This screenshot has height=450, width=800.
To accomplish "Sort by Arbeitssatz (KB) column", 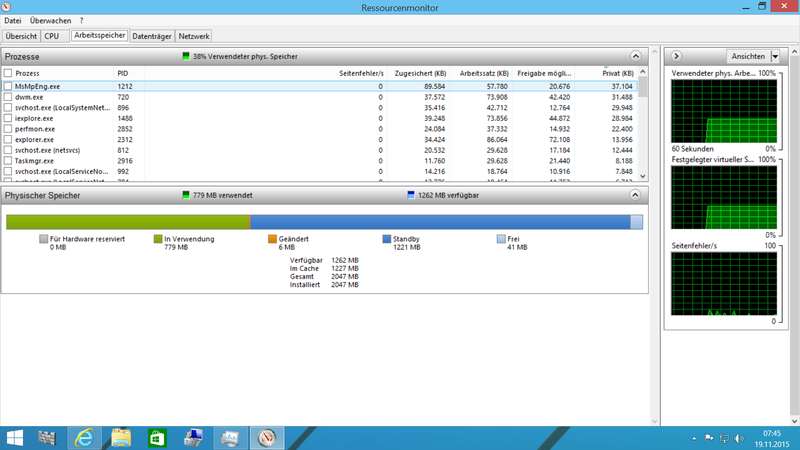I will 484,73.
